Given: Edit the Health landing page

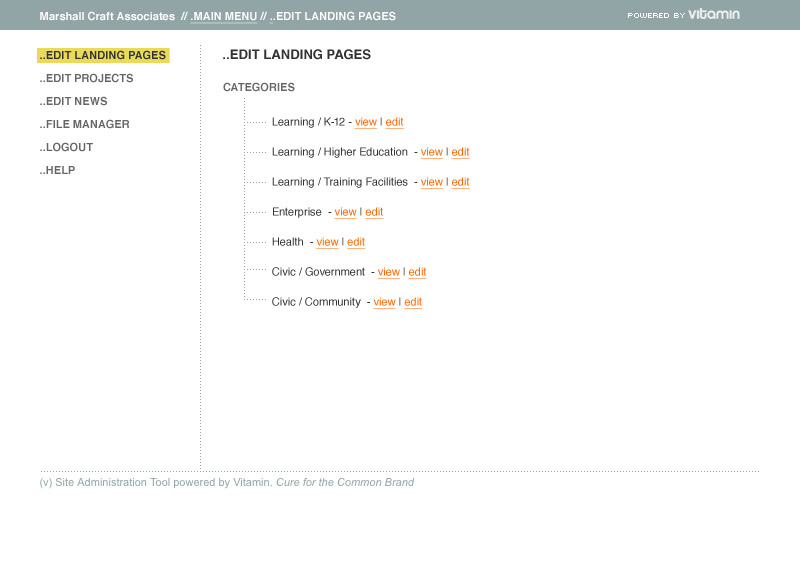Looking at the screenshot, I should [356, 242].
